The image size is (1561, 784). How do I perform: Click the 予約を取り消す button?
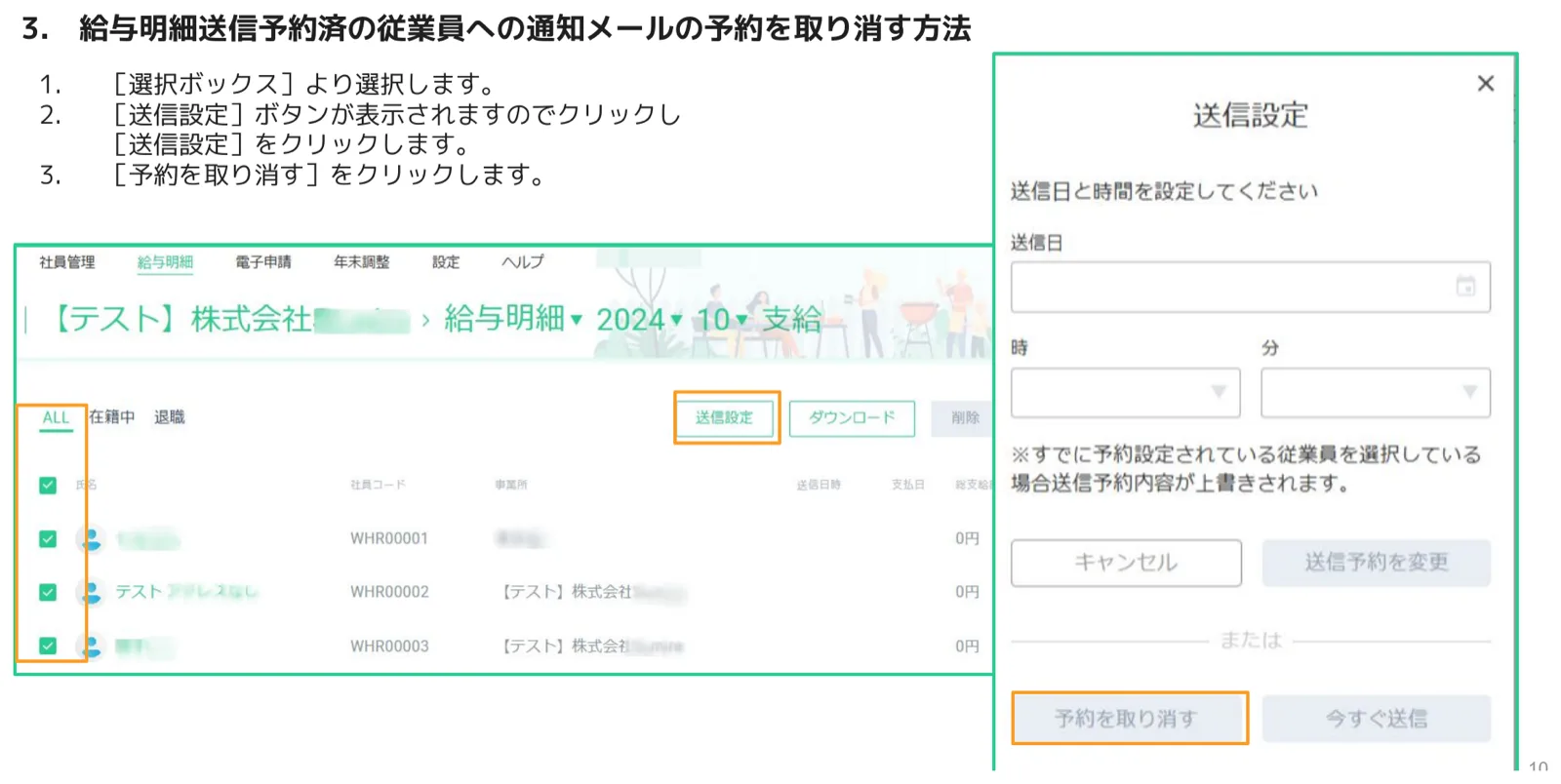click(x=1126, y=719)
